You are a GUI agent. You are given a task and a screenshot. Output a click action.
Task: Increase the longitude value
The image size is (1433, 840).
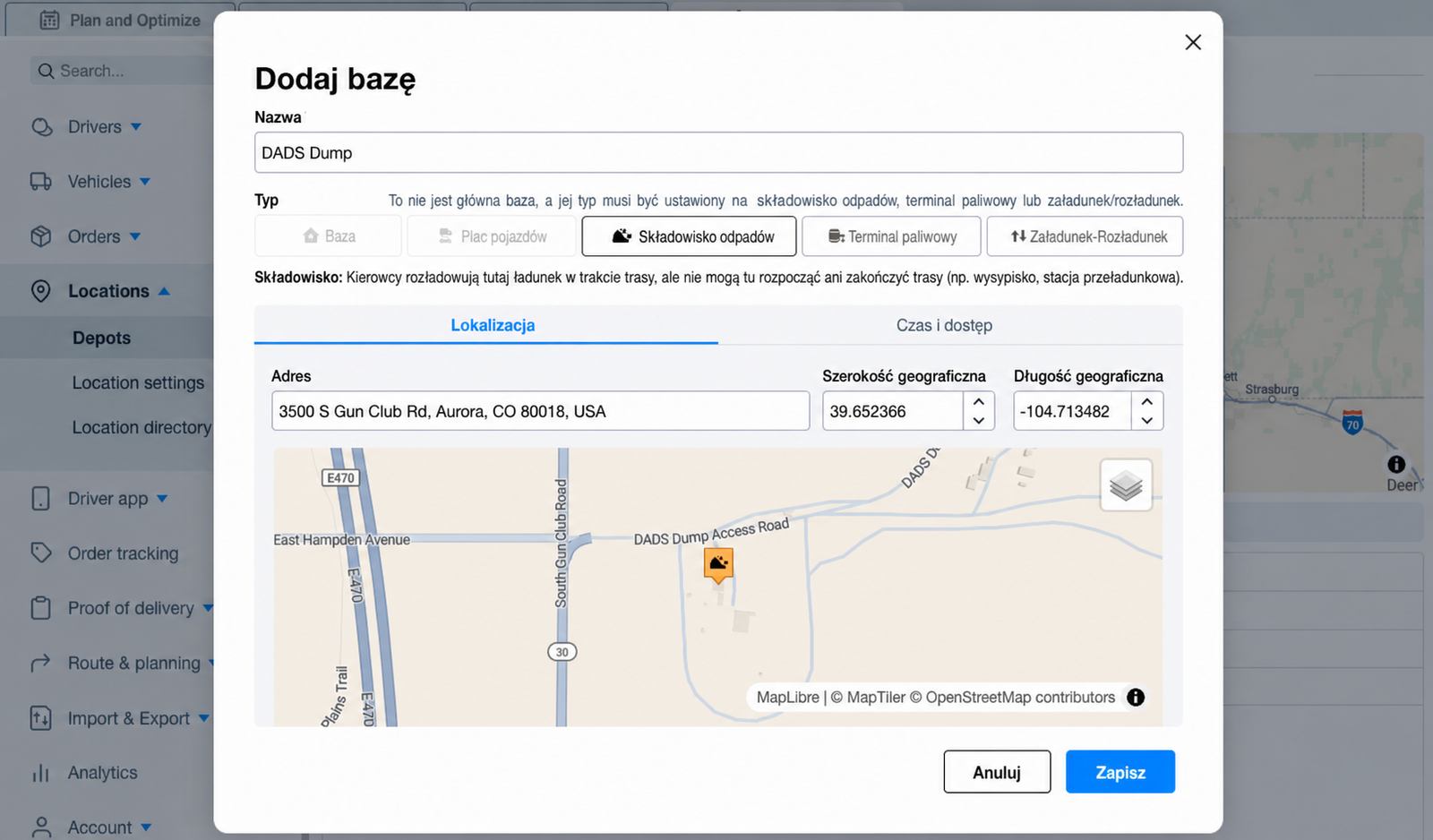[x=1147, y=402]
